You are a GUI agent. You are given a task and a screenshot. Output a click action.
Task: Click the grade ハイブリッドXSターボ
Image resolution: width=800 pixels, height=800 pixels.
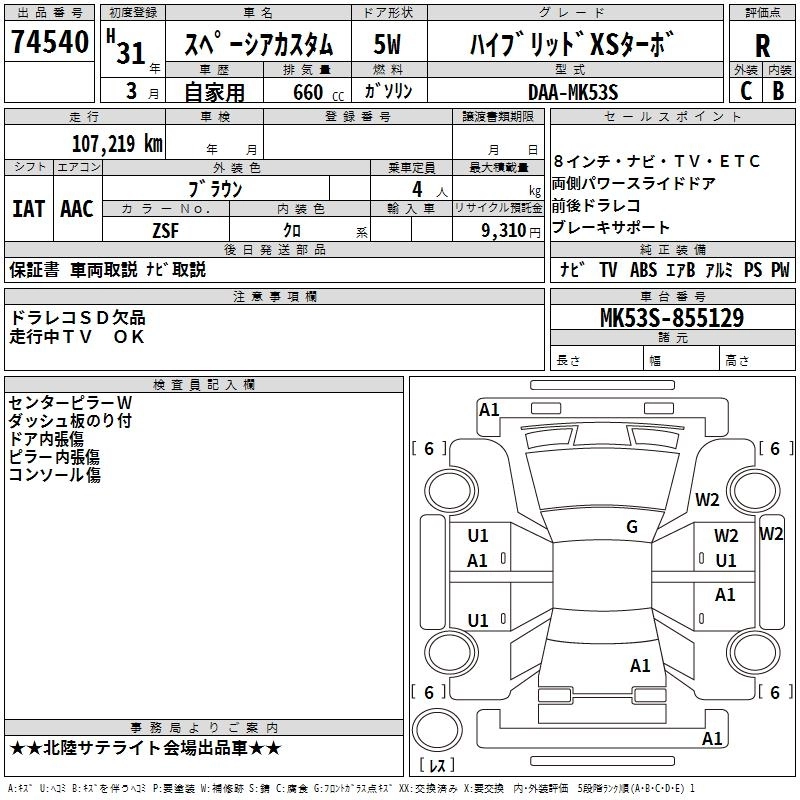[x=572, y=44]
